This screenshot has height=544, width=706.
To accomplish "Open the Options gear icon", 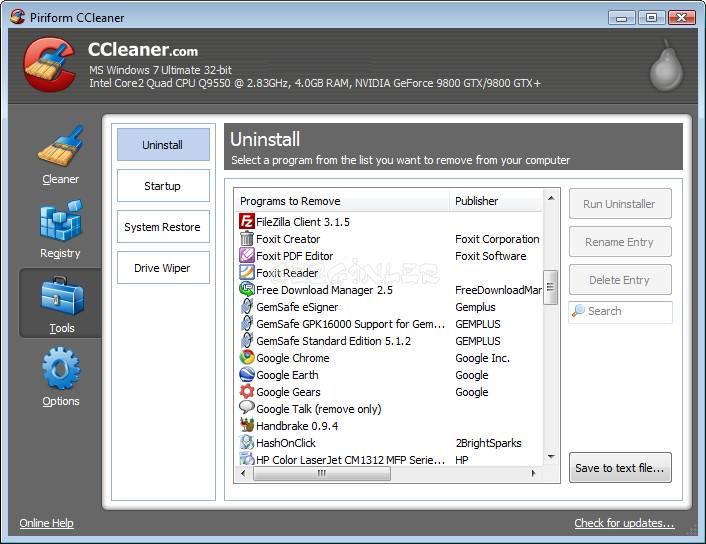I will pos(61,368).
